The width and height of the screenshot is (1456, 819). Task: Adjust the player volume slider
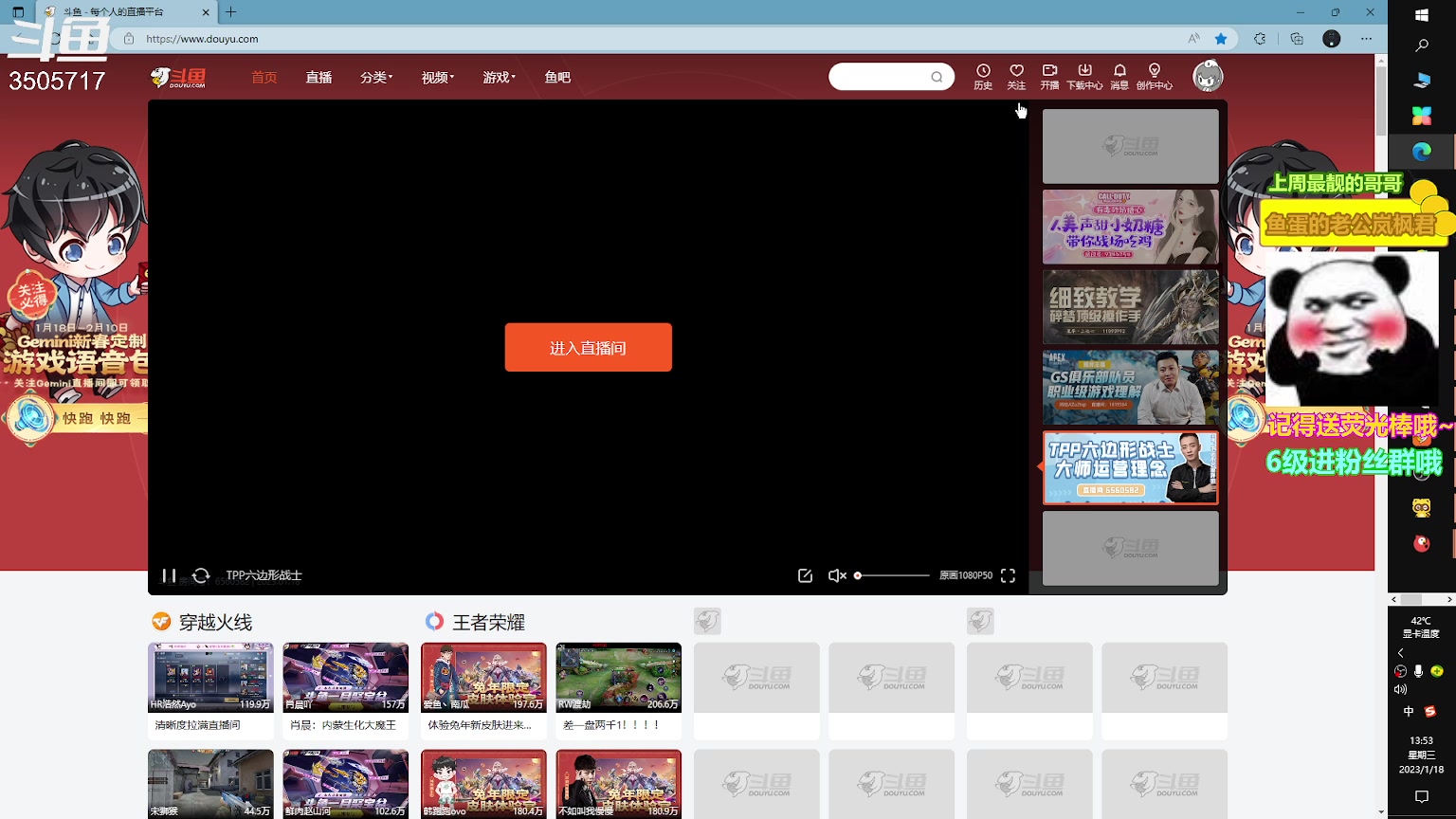click(892, 575)
